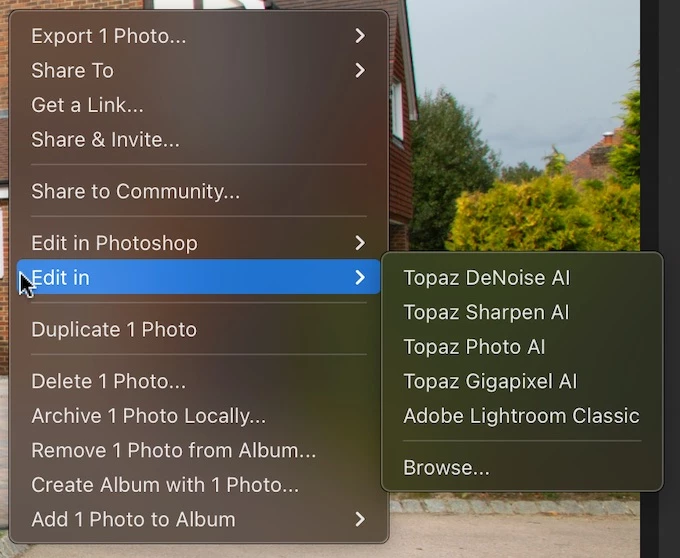
Task: Expand Add 1 Photo to Album chevron
Action: 360,519
